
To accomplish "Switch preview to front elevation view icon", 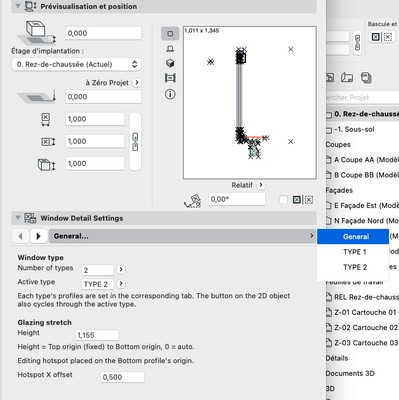I will pos(170,49).
